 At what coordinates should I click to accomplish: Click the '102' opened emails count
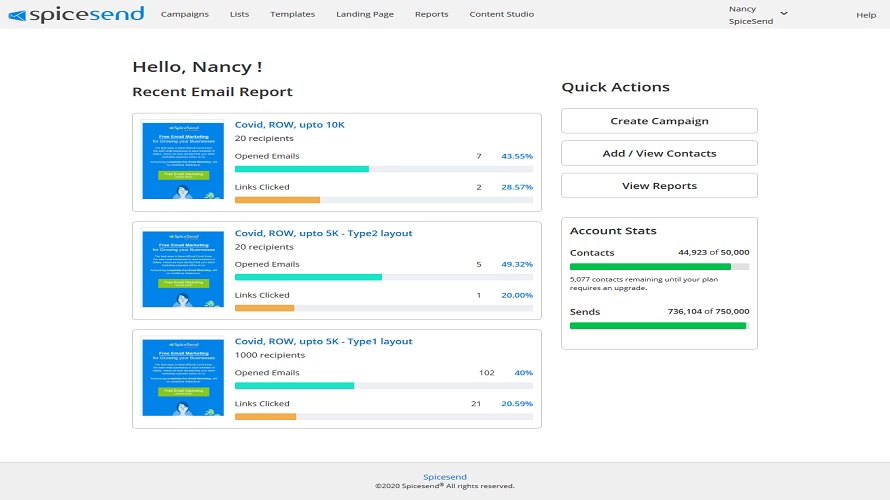point(486,373)
